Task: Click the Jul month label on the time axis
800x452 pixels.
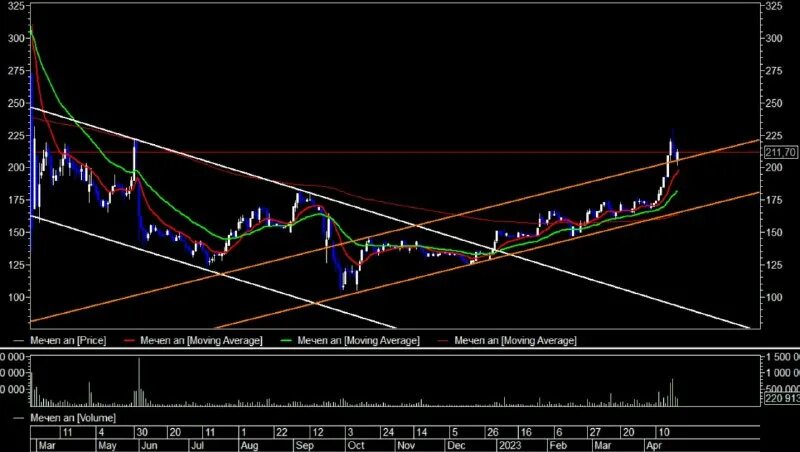Action: click(197, 445)
